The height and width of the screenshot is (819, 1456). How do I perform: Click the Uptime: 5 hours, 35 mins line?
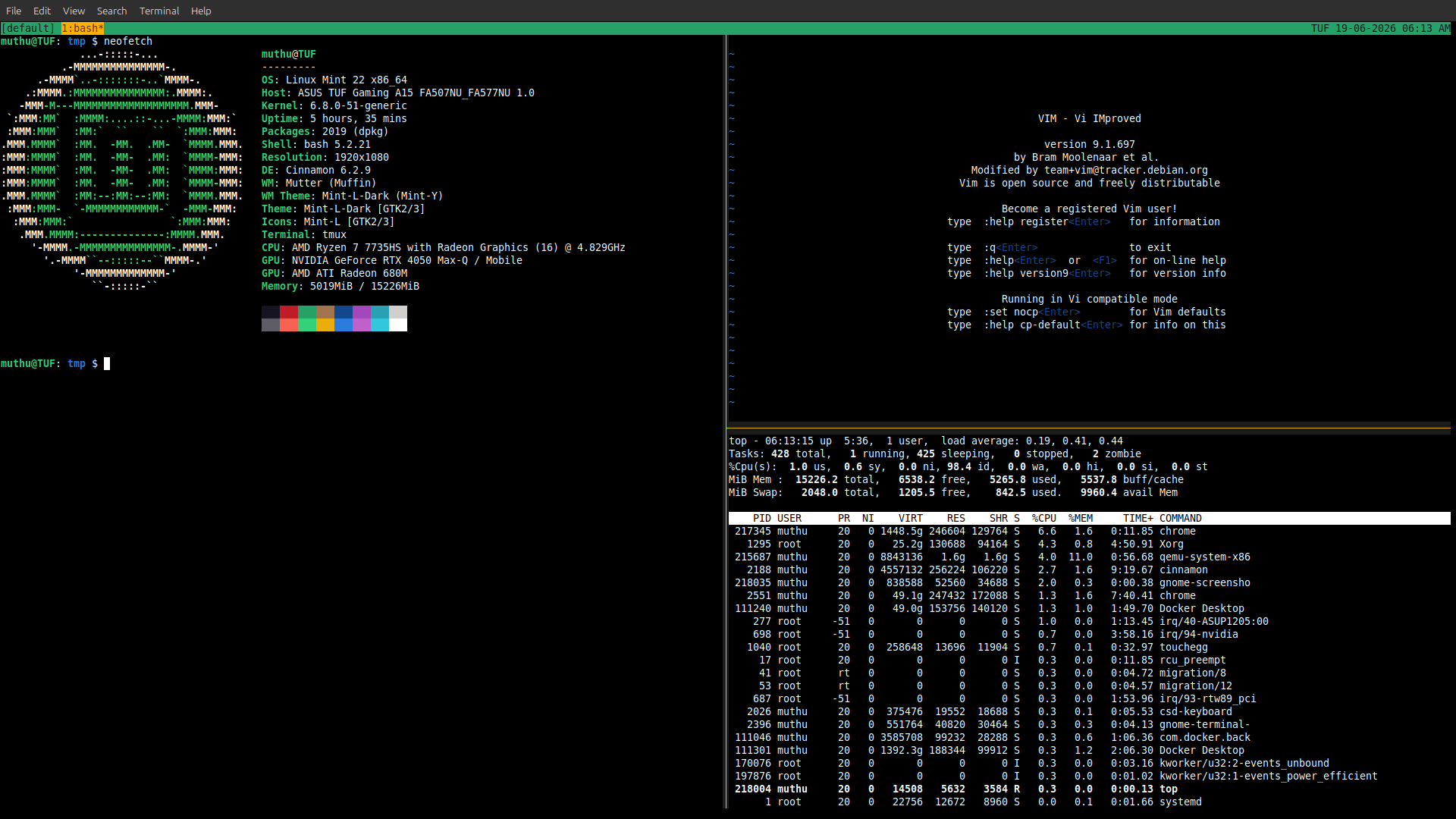click(334, 118)
